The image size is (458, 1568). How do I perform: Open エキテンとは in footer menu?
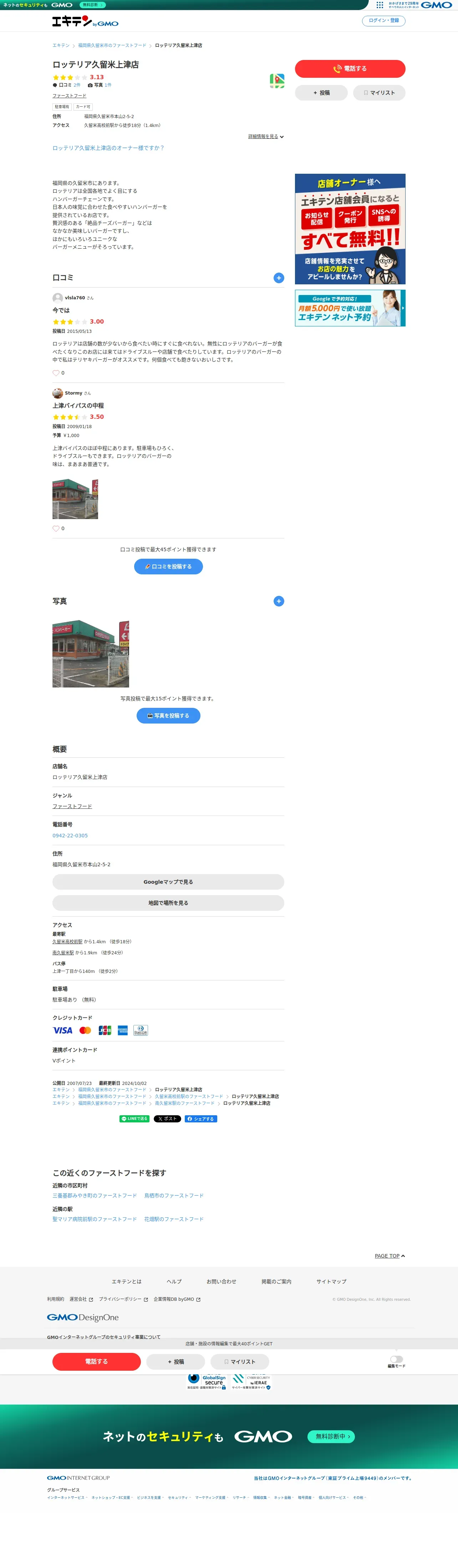tap(127, 1281)
